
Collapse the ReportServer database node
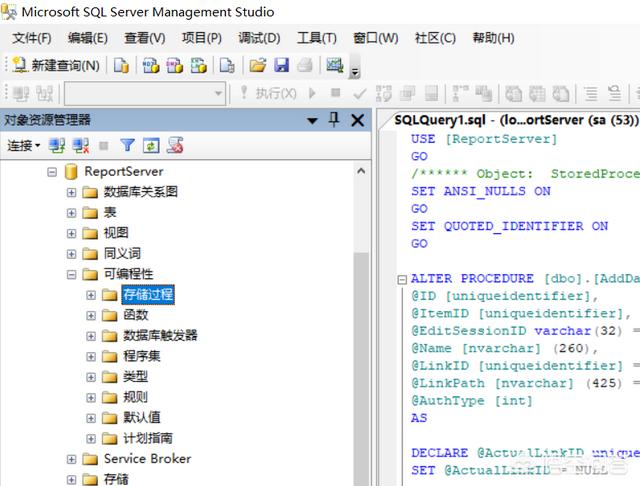tap(52, 172)
